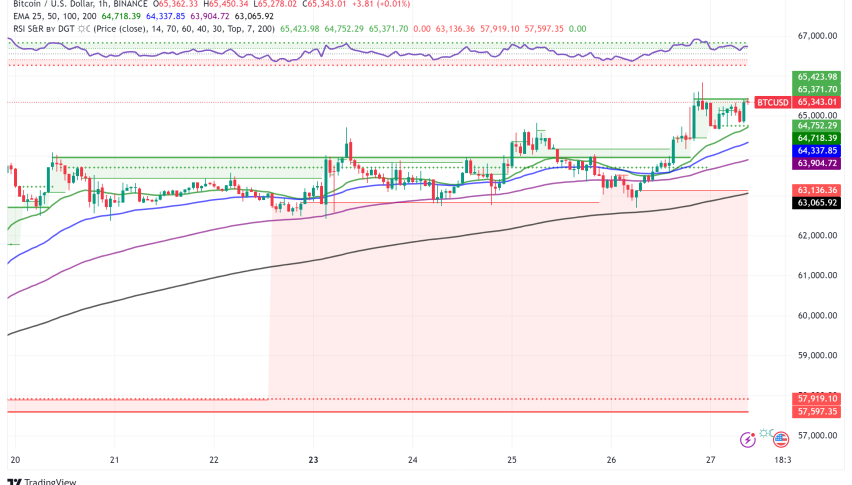The image size is (852, 485).
Task: Click the purple lightning bolt icon
Action: [747, 439]
